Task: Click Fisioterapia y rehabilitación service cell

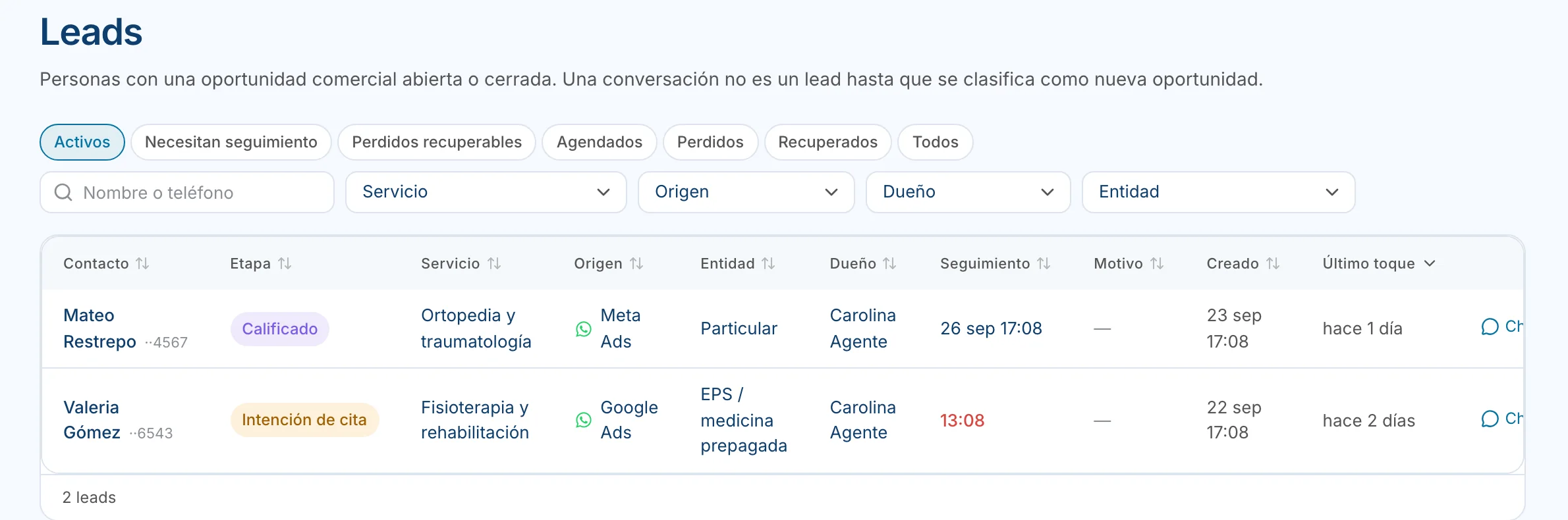Action: (475, 420)
